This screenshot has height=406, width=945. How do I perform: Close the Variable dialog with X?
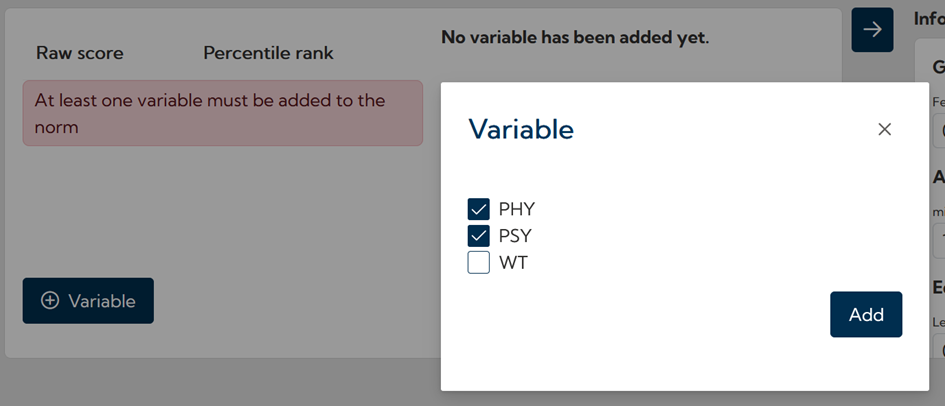point(884,129)
